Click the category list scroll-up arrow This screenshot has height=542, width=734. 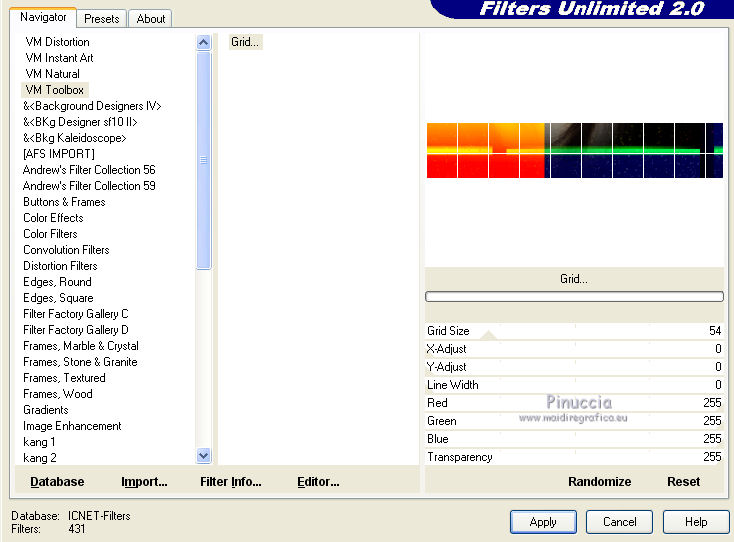204,43
